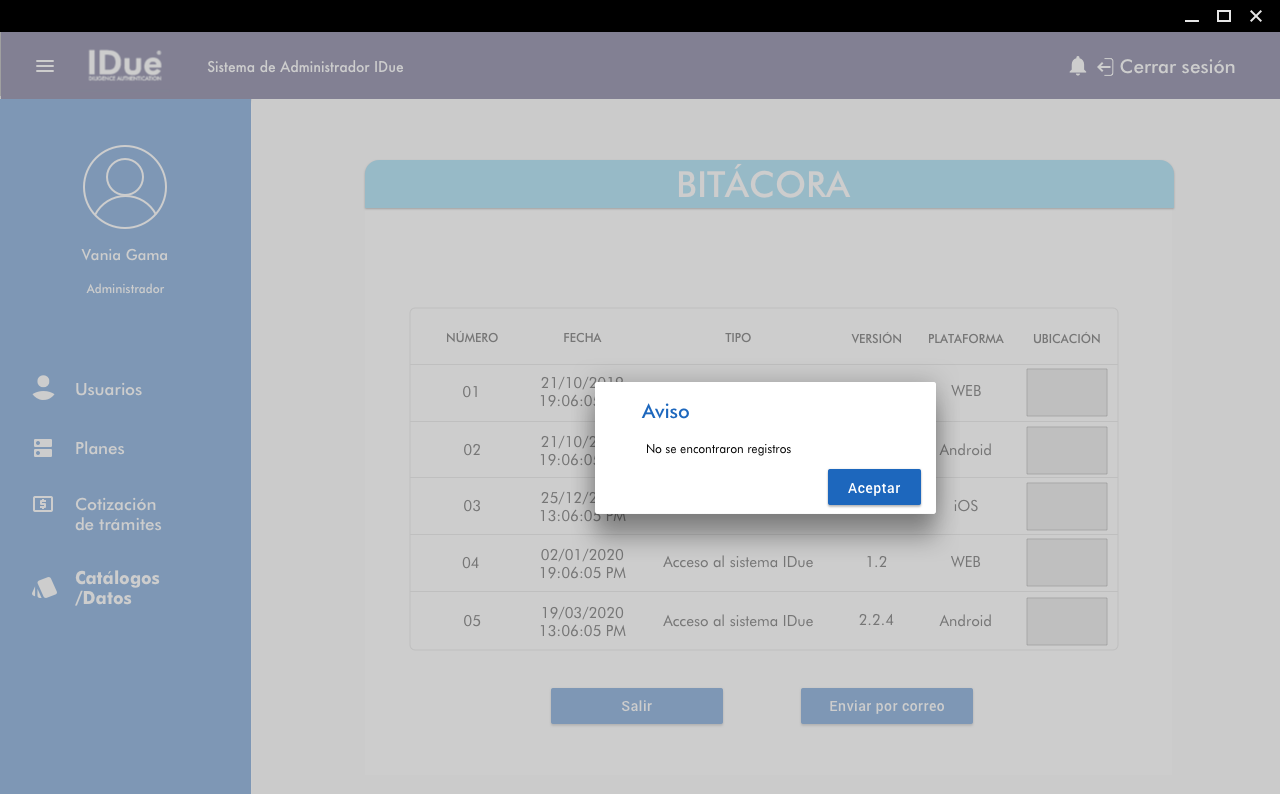Click the user profile avatar
Image resolution: width=1280 pixels, height=794 pixels.
[125, 187]
